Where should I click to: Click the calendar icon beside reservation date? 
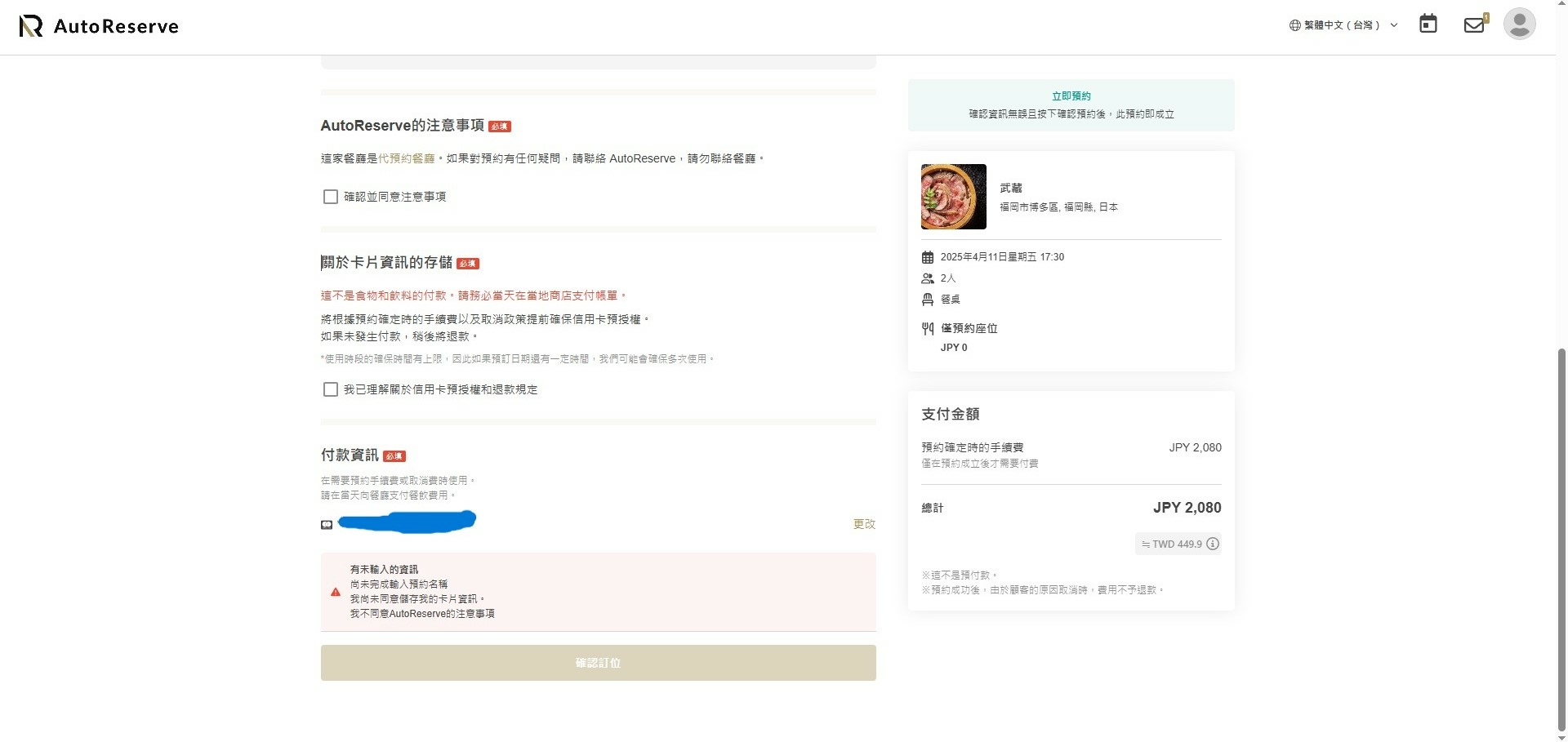(x=928, y=257)
